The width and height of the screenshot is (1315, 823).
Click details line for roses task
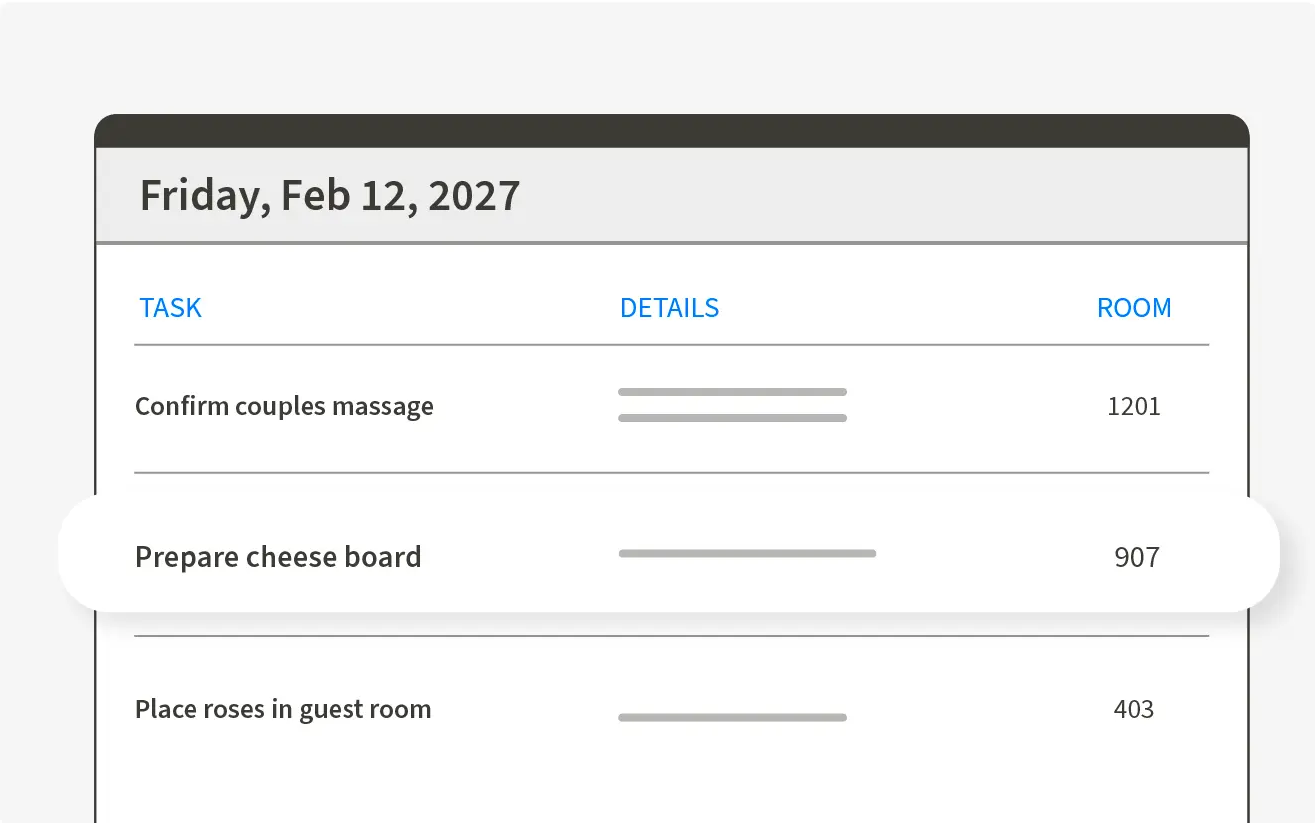pyautogui.click(x=732, y=717)
